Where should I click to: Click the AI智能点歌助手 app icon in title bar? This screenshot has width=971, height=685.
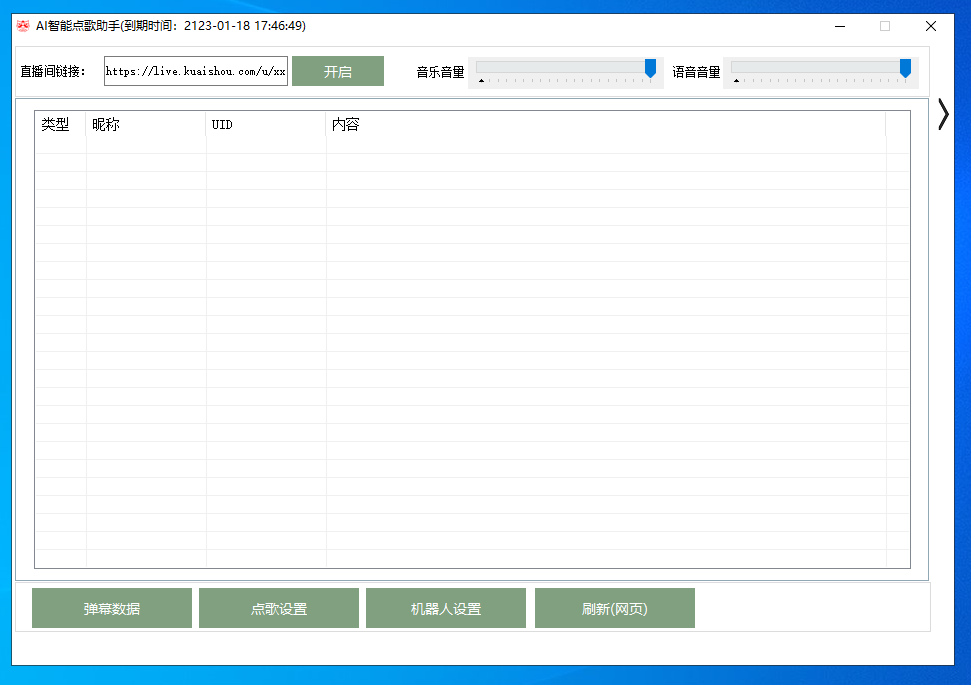click(23, 26)
